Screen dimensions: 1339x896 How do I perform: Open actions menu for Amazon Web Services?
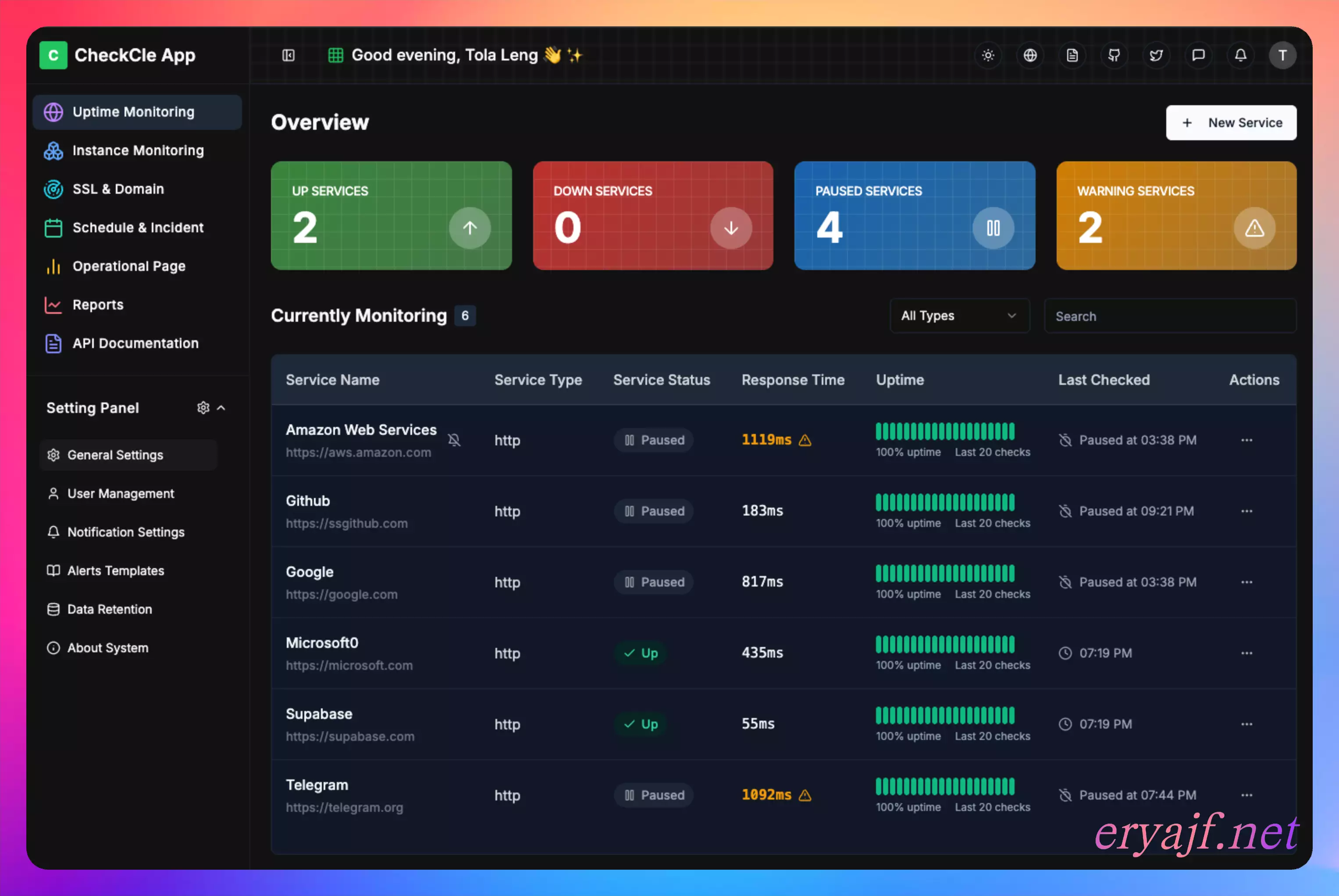(x=1247, y=440)
